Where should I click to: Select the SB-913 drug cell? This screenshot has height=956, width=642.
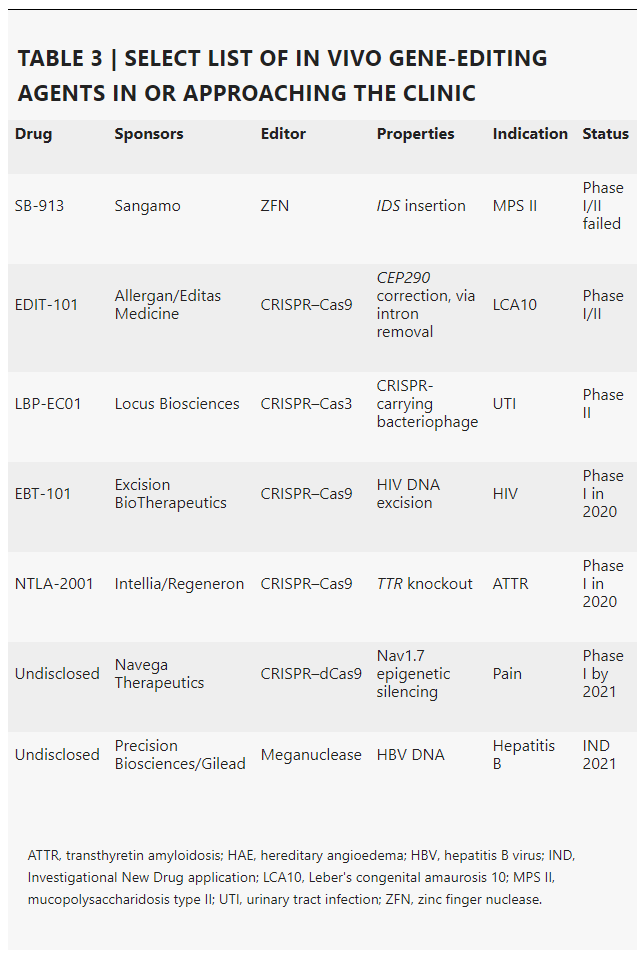(x=39, y=206)
